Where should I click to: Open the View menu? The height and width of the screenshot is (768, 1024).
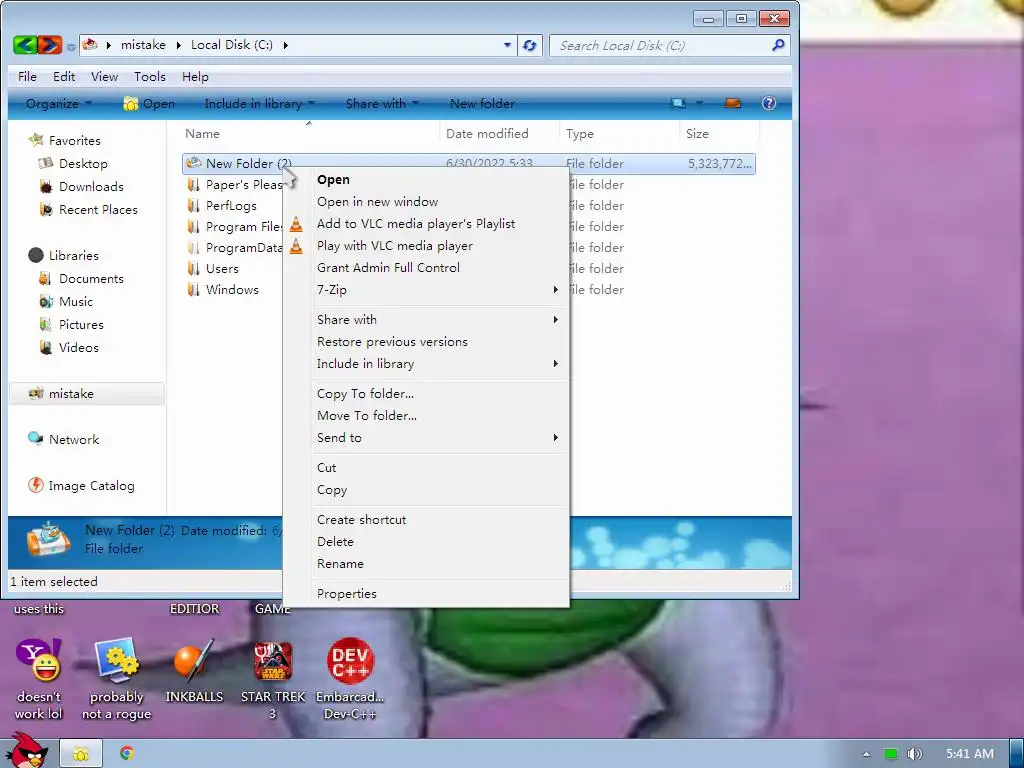104,76
